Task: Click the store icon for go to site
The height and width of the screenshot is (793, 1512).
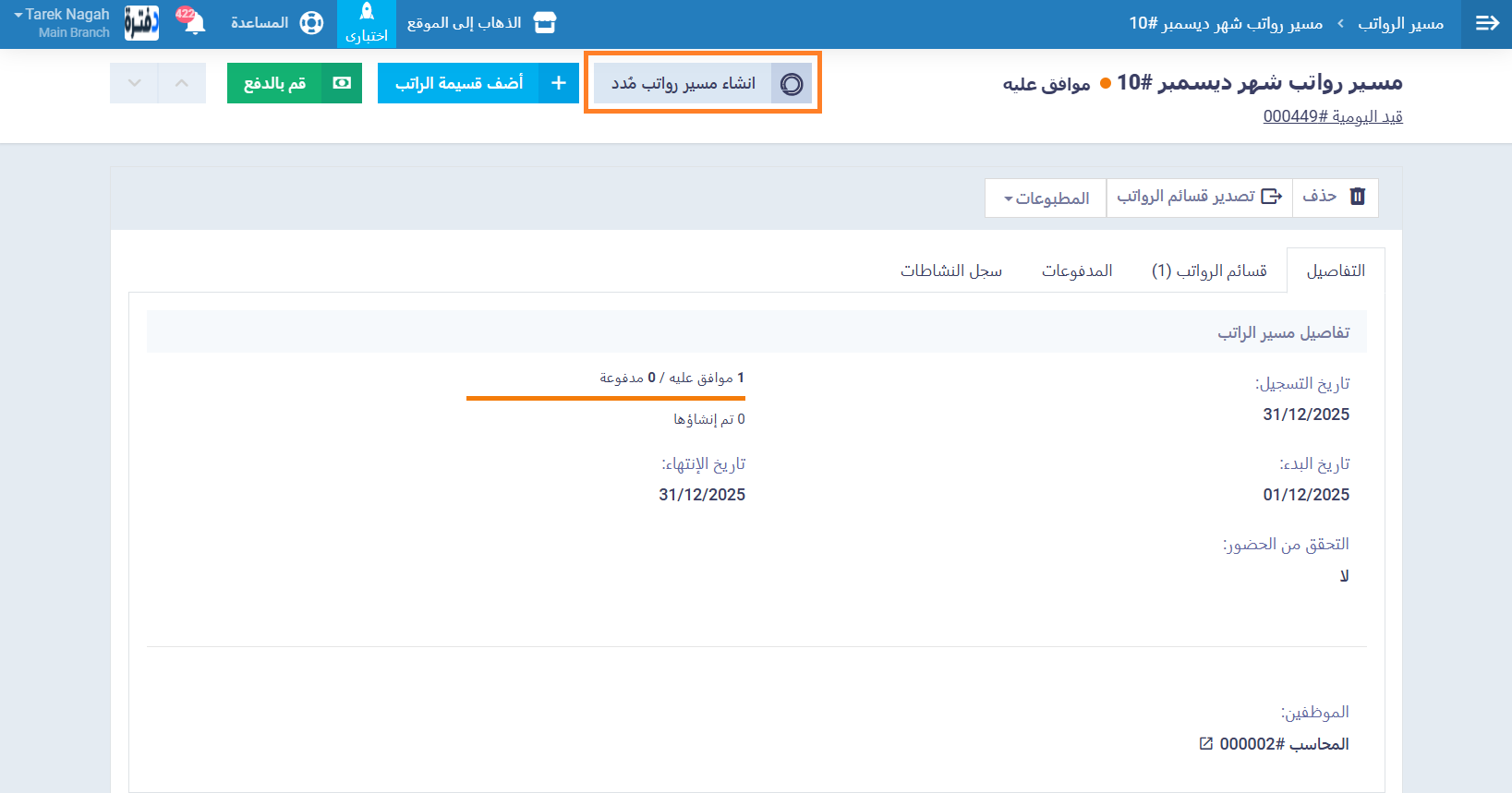Action: coord(545,23)
